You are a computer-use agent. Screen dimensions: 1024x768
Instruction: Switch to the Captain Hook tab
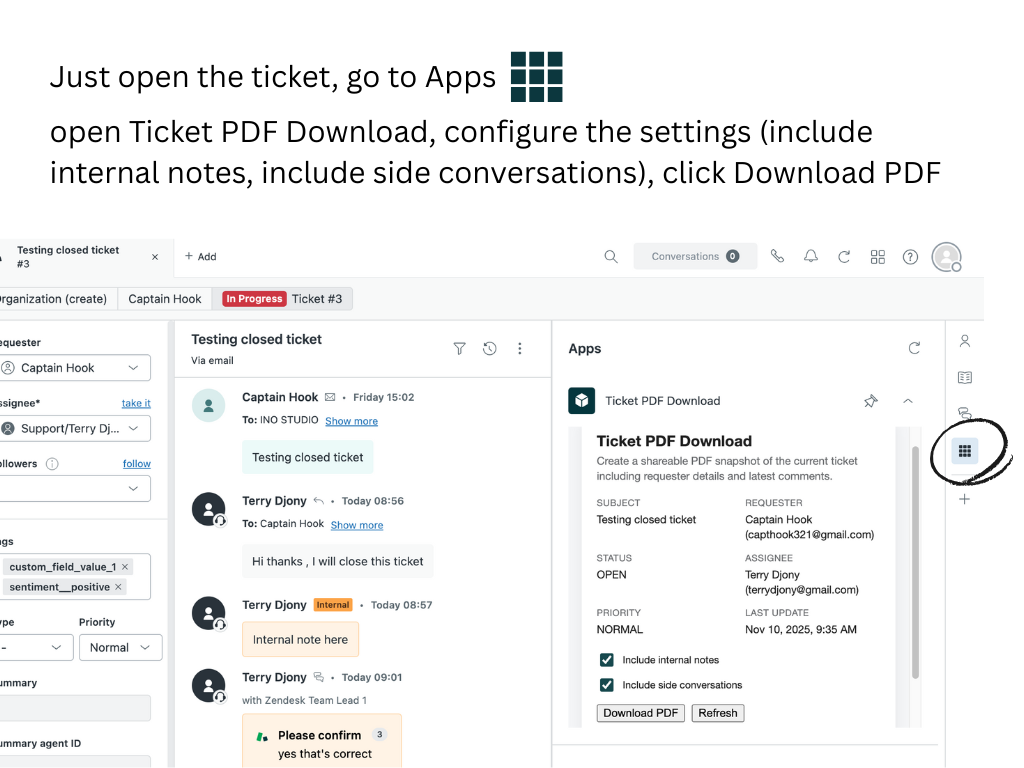164,298
